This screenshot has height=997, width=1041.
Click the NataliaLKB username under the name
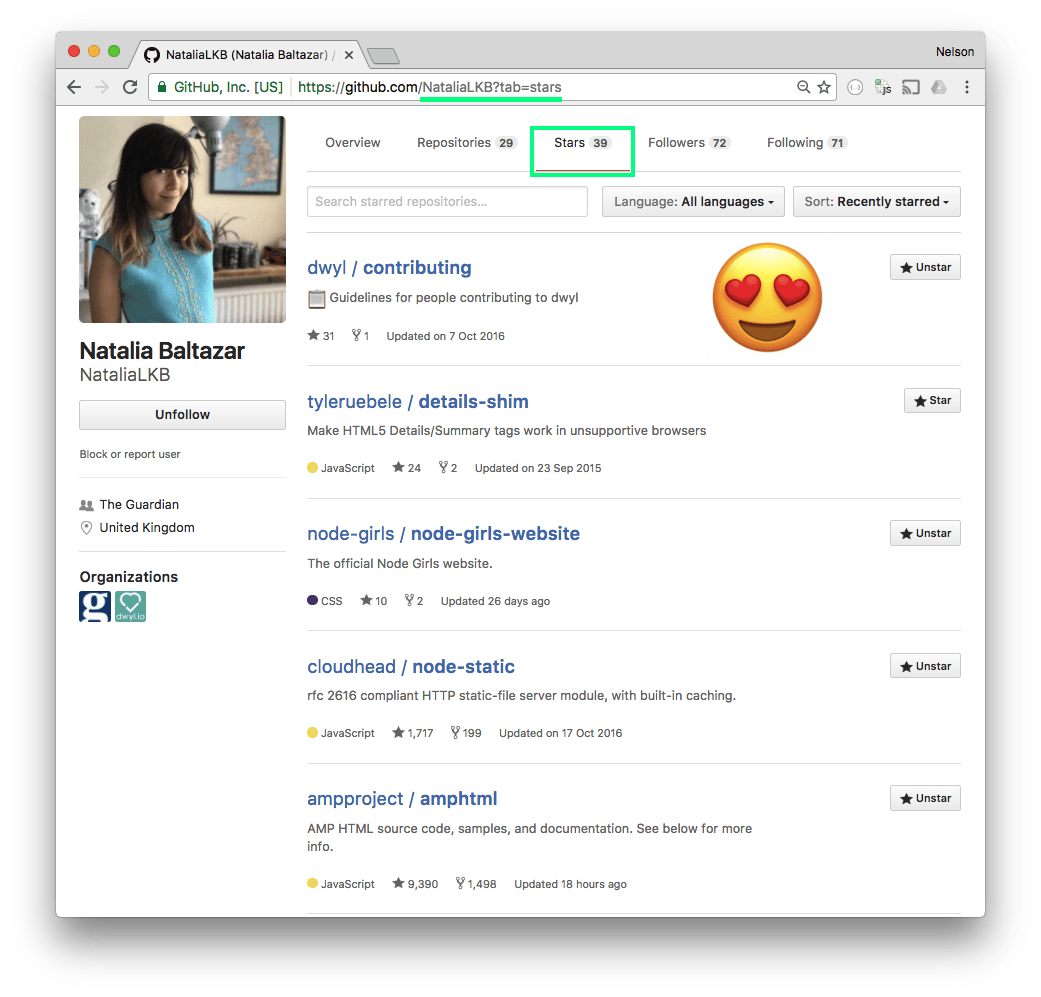125,375
